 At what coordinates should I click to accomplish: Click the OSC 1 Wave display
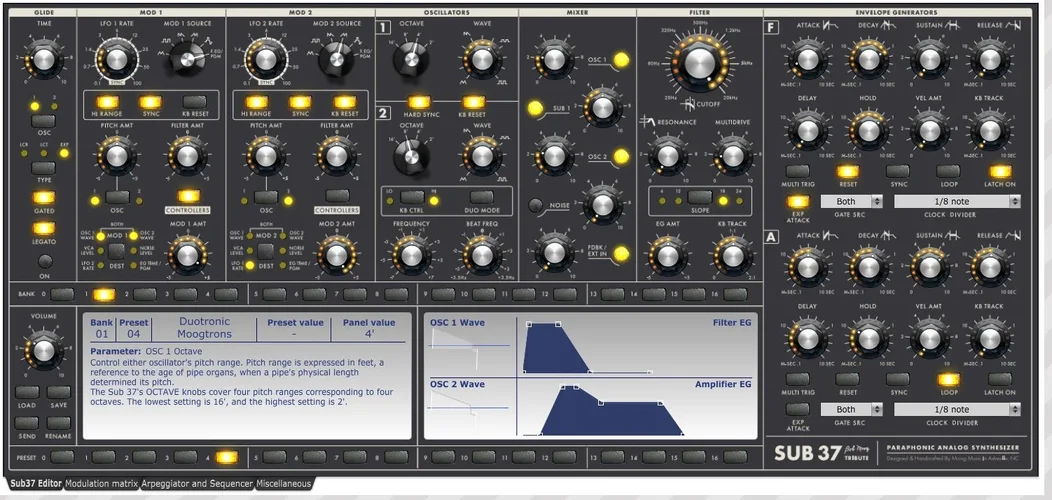click(x=470, y=345)
